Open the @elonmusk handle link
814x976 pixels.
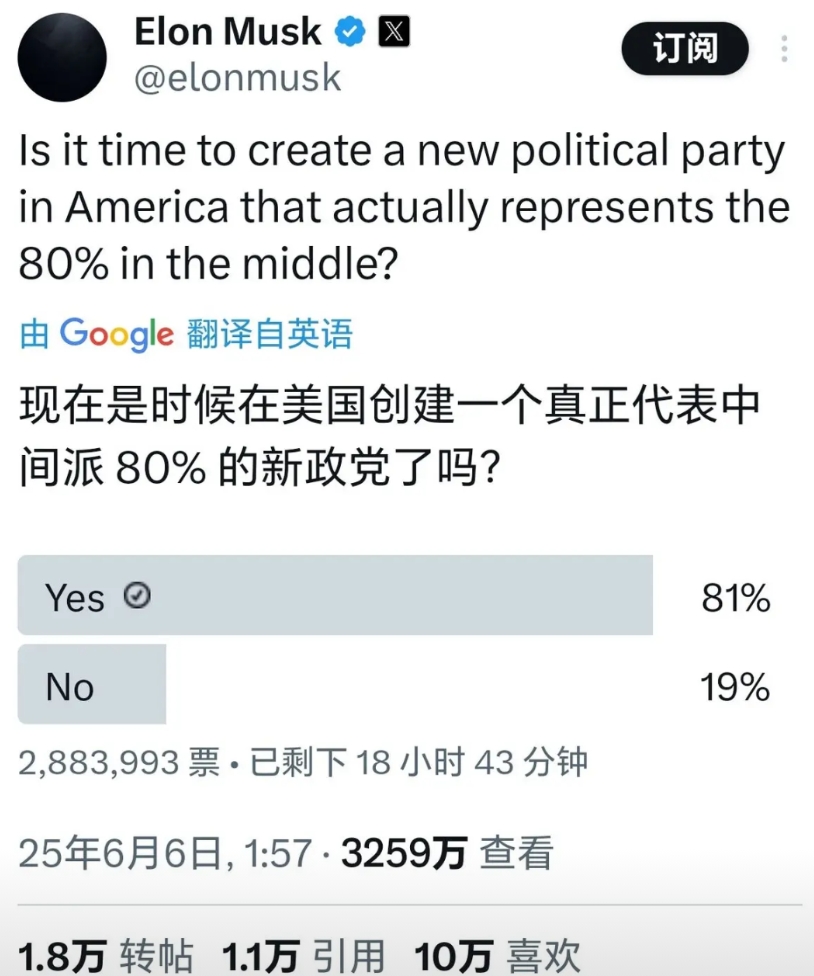click(x=238, y=78)
